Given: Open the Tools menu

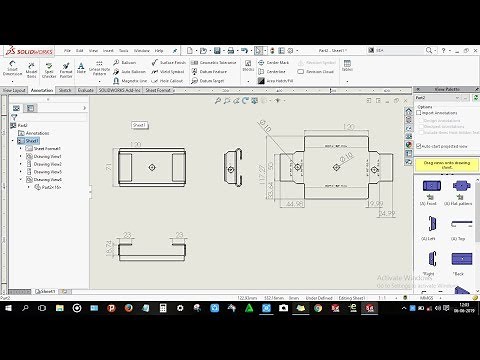Looking at the screenshot, I should 124,51.
